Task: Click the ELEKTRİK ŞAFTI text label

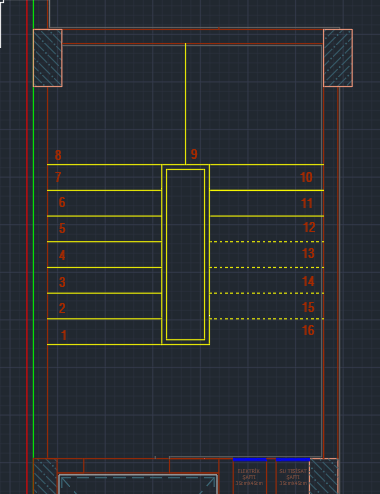Action: [x=249, y=477]
